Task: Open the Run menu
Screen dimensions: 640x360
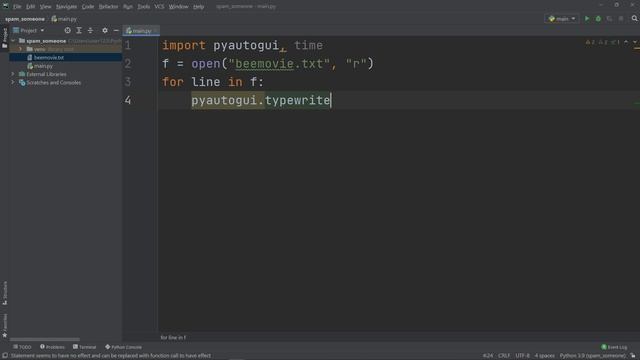Action: 128,7
